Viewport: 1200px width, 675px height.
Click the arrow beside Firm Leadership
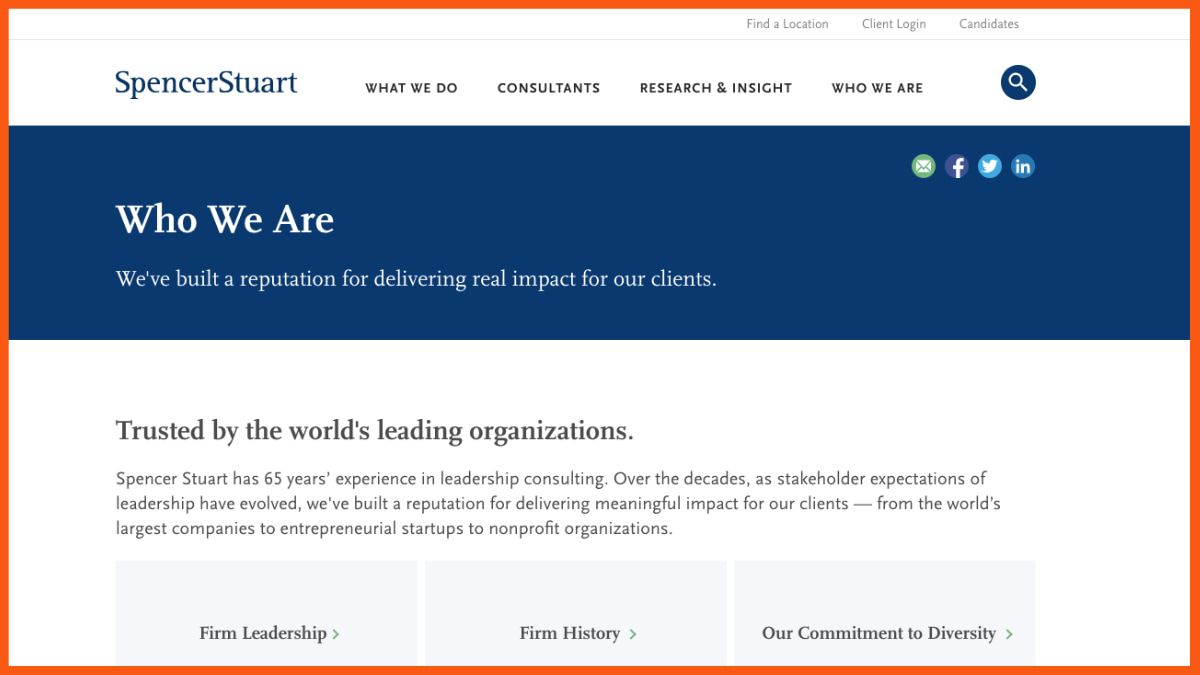click(336, 634)
